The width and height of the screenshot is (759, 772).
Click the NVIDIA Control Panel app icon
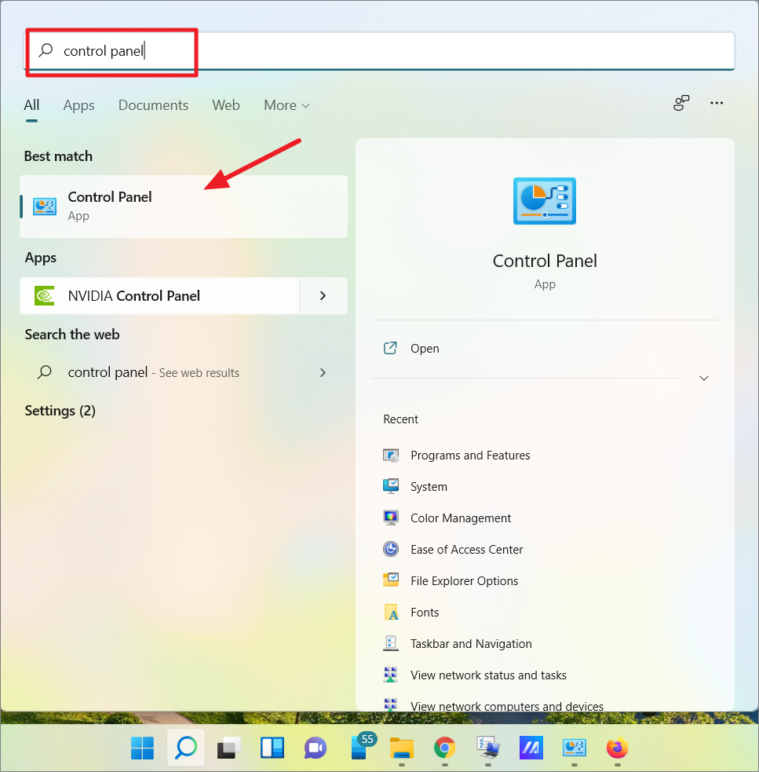tap(44, 296)
